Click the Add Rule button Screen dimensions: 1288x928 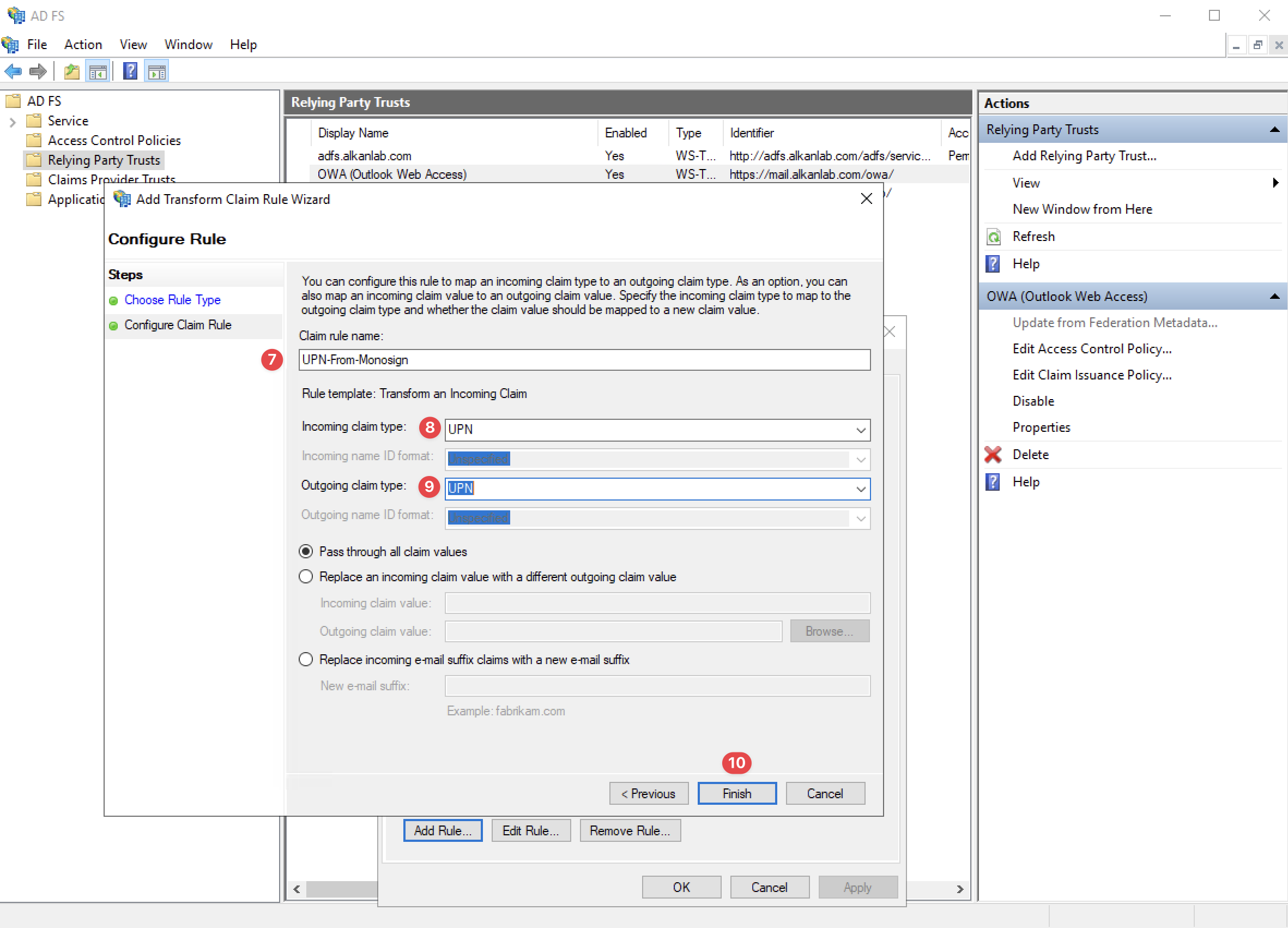pos(443,830)
